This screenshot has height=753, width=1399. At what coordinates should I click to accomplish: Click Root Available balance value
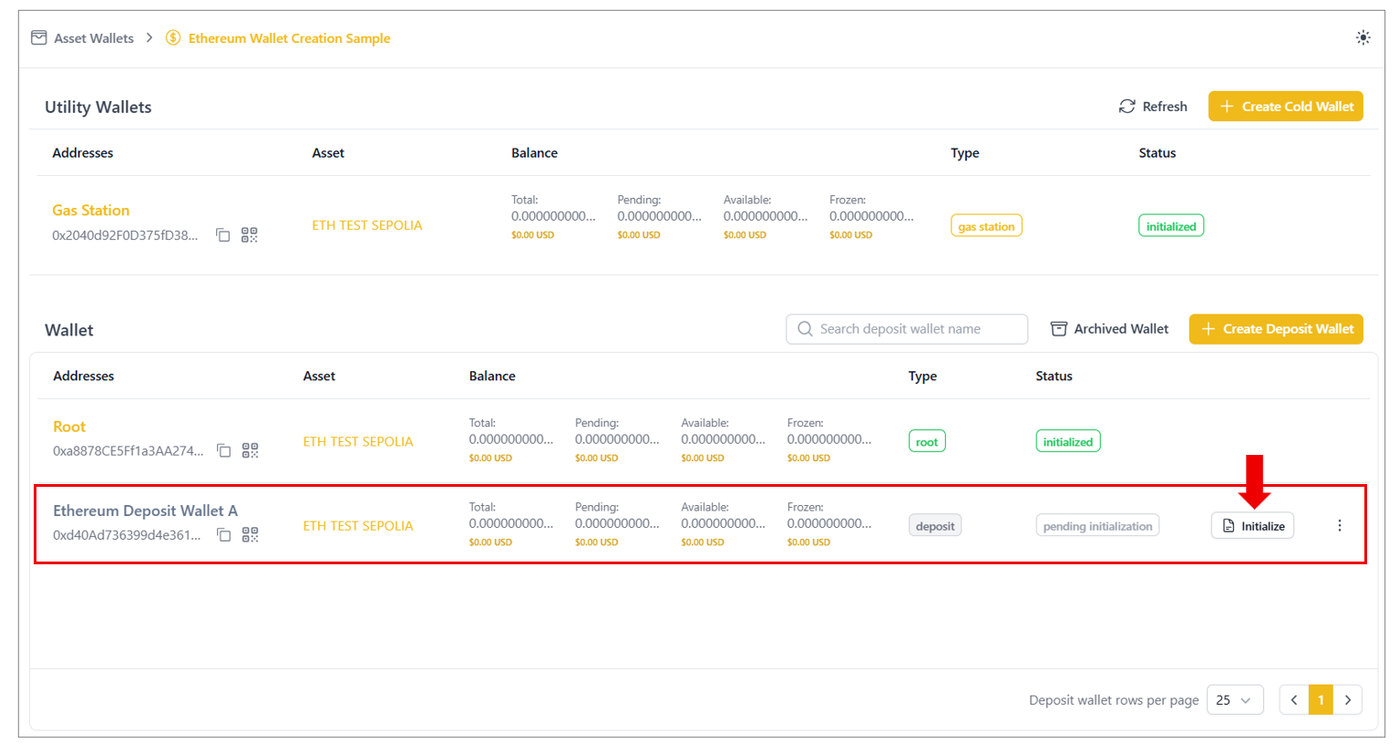[723, 439]
